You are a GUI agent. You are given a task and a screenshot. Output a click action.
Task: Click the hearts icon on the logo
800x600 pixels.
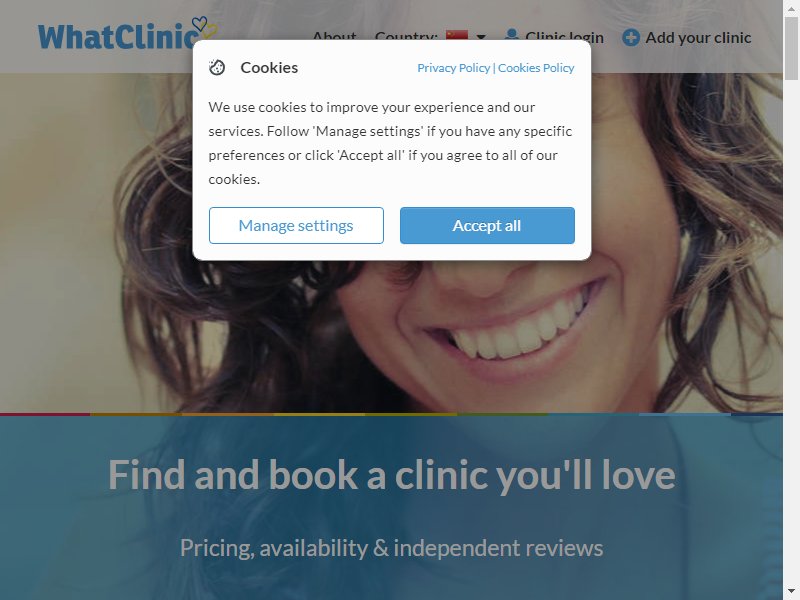click(x=205, y=27)
